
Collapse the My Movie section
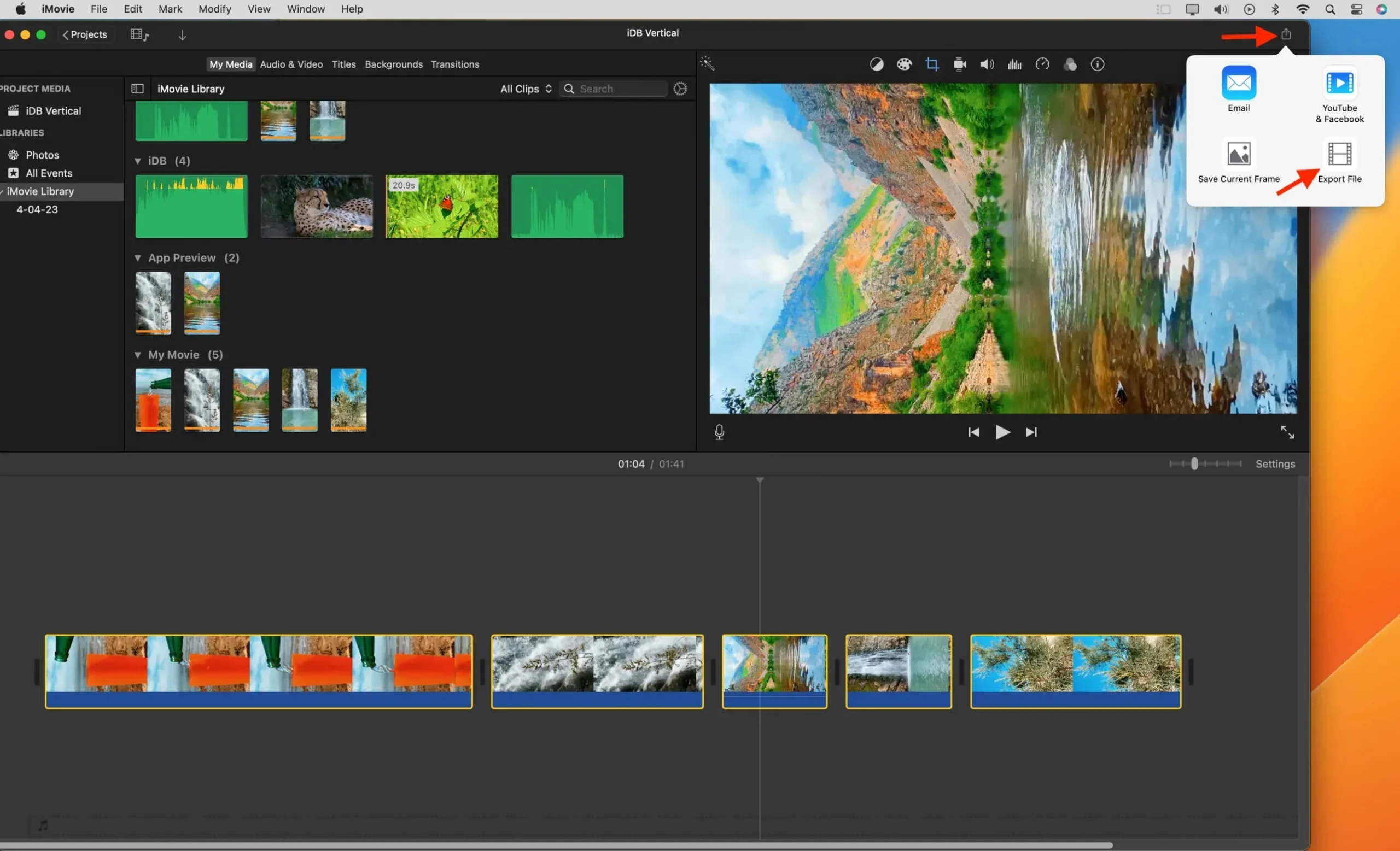point(137,355)
